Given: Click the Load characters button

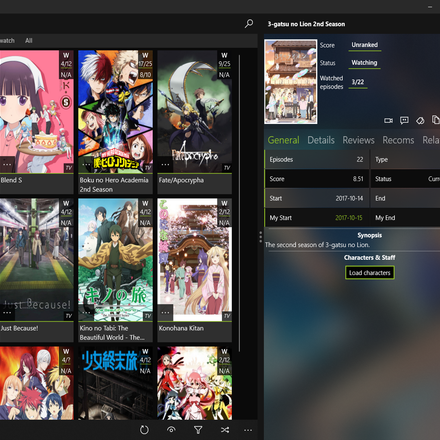Looking at the screenshot, I should click(x=370, y=273).
